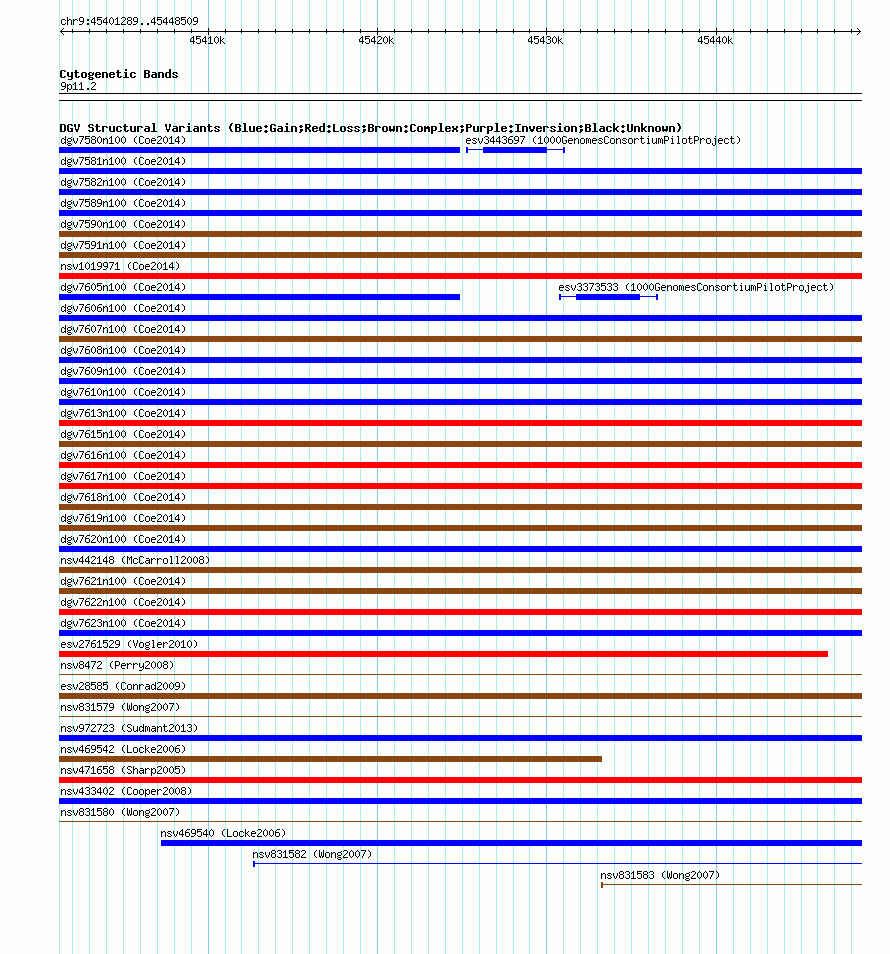
Task: Open nsv442148 (McCarroll2008) label
Action: click(135, 560)
